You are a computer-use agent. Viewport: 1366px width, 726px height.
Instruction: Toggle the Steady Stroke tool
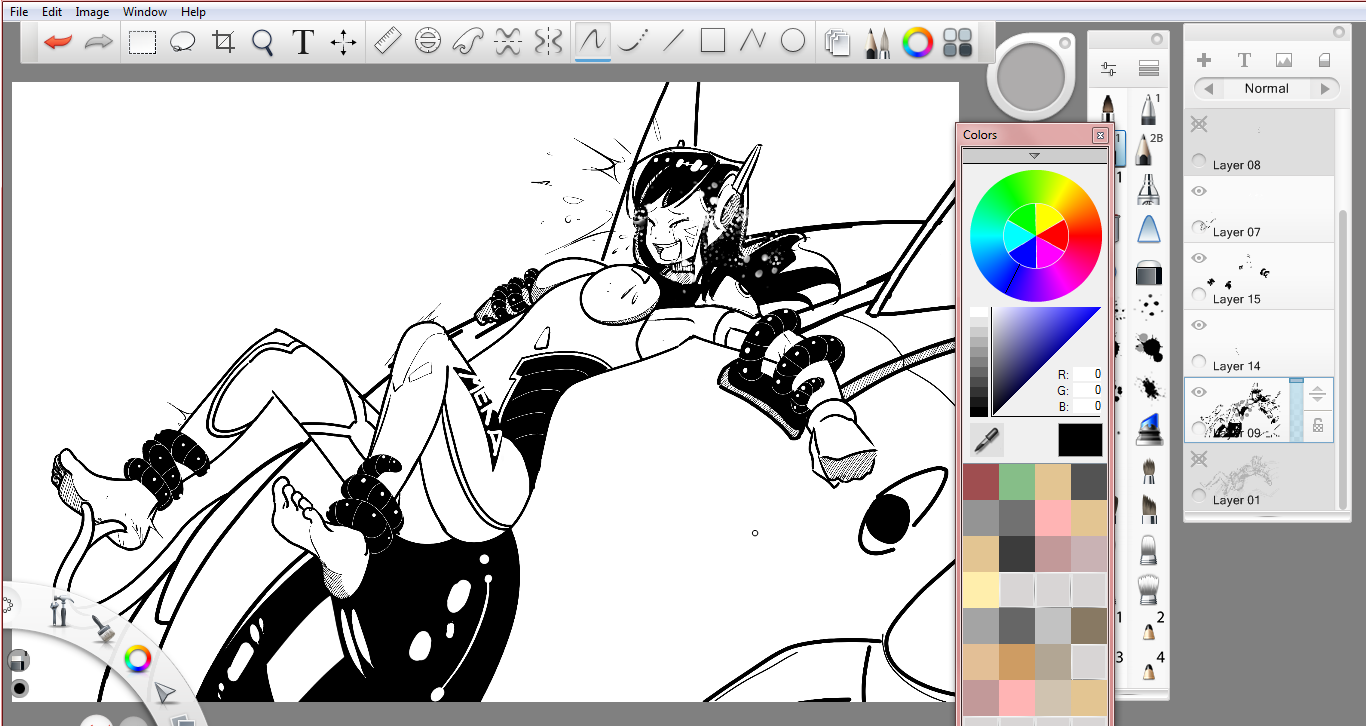point(593,41)
